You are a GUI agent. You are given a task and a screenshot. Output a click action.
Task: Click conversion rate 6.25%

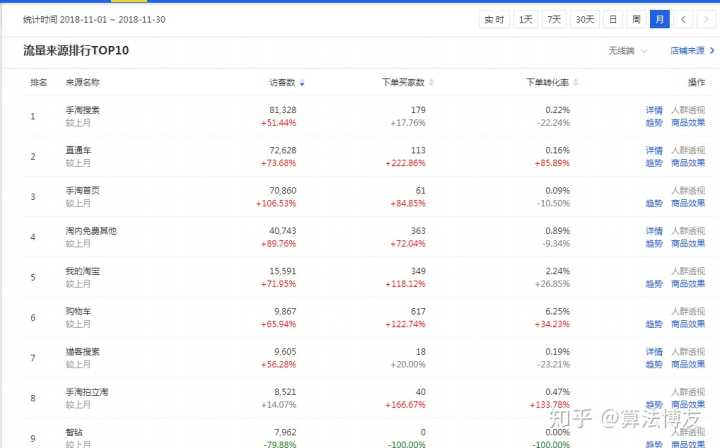(557, 311)
